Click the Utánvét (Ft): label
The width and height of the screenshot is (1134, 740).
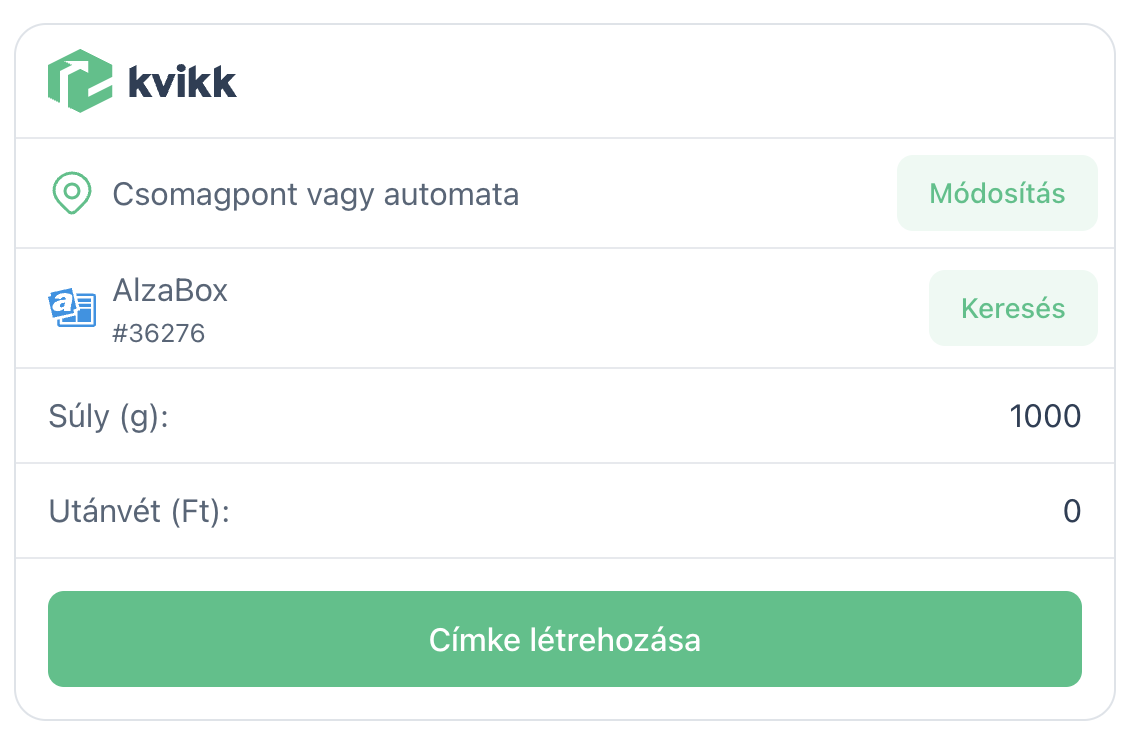pyautogui.click(x=139, y=511)
